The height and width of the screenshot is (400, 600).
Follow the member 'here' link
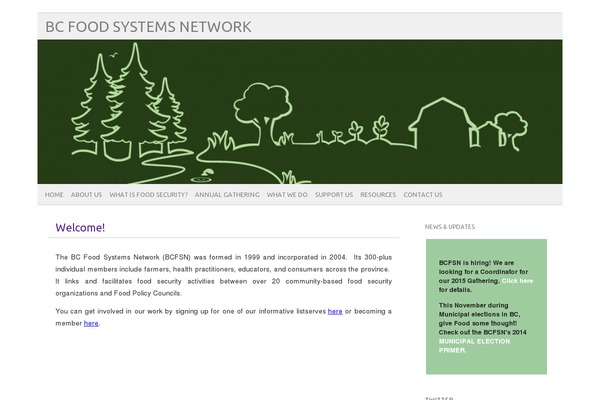91,323
